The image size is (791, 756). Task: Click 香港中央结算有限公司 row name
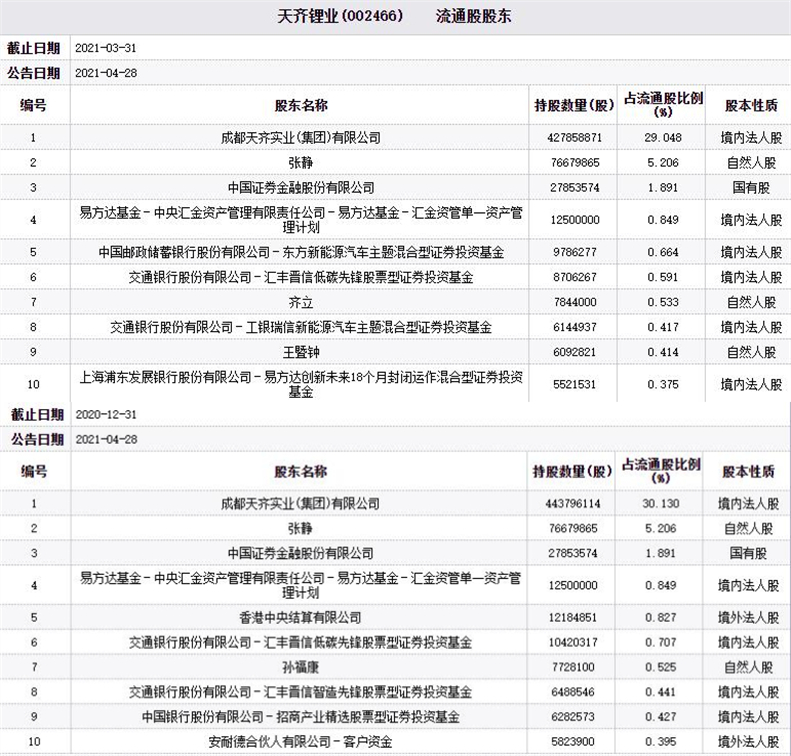pos(300,617)
